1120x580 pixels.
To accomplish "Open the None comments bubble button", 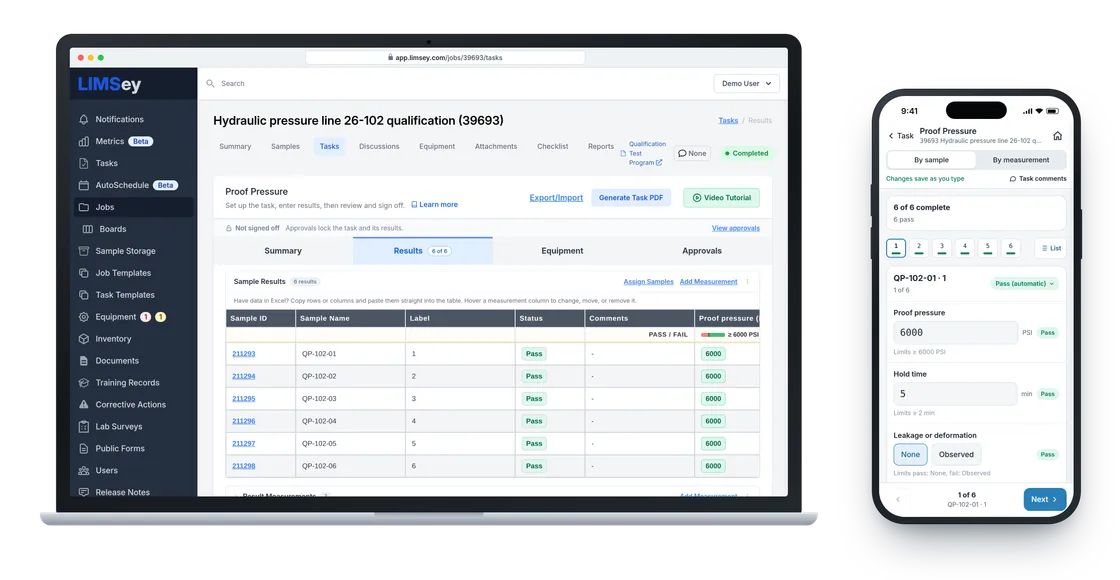I will pyautogui.click(x=692, y=154).
